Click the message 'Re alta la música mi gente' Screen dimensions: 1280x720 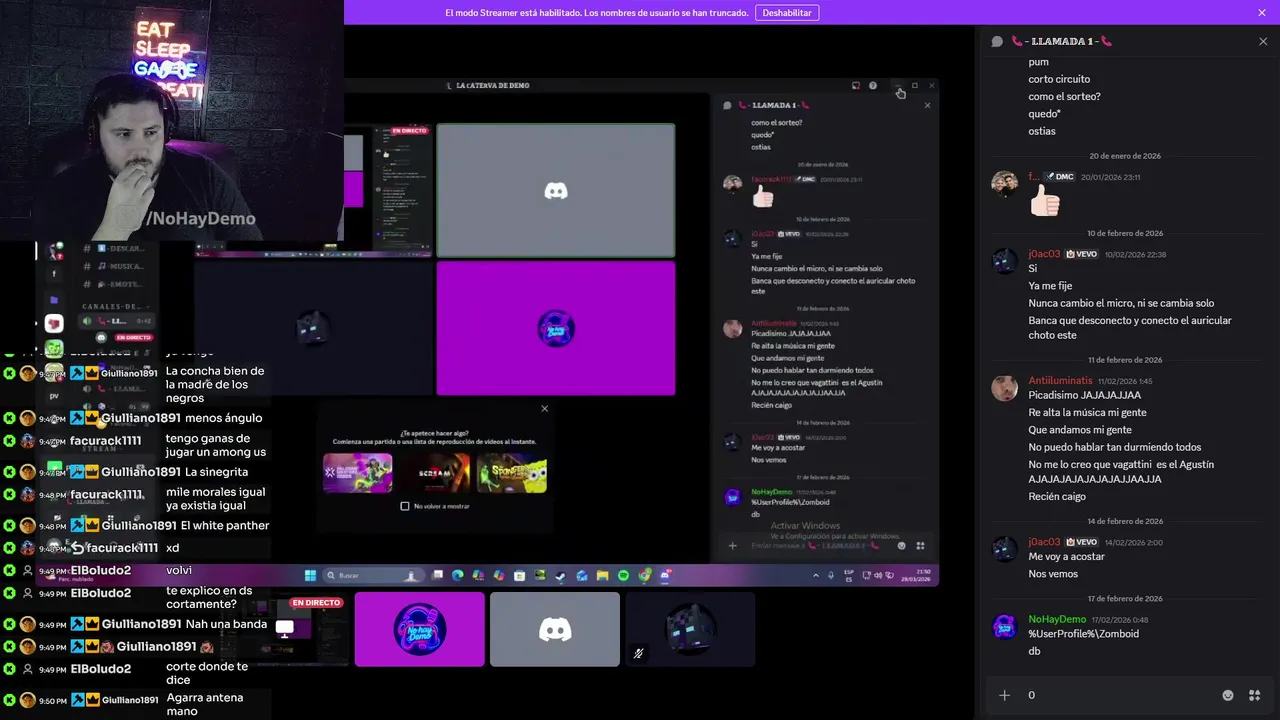coord(1087,413)
